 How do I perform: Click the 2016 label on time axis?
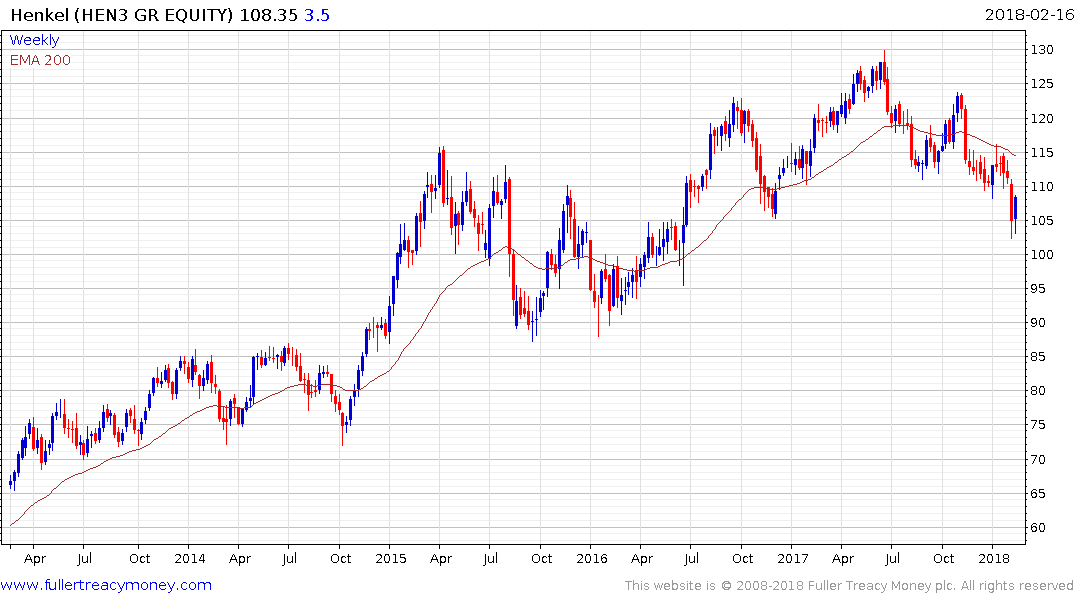(x=592, y=558)
